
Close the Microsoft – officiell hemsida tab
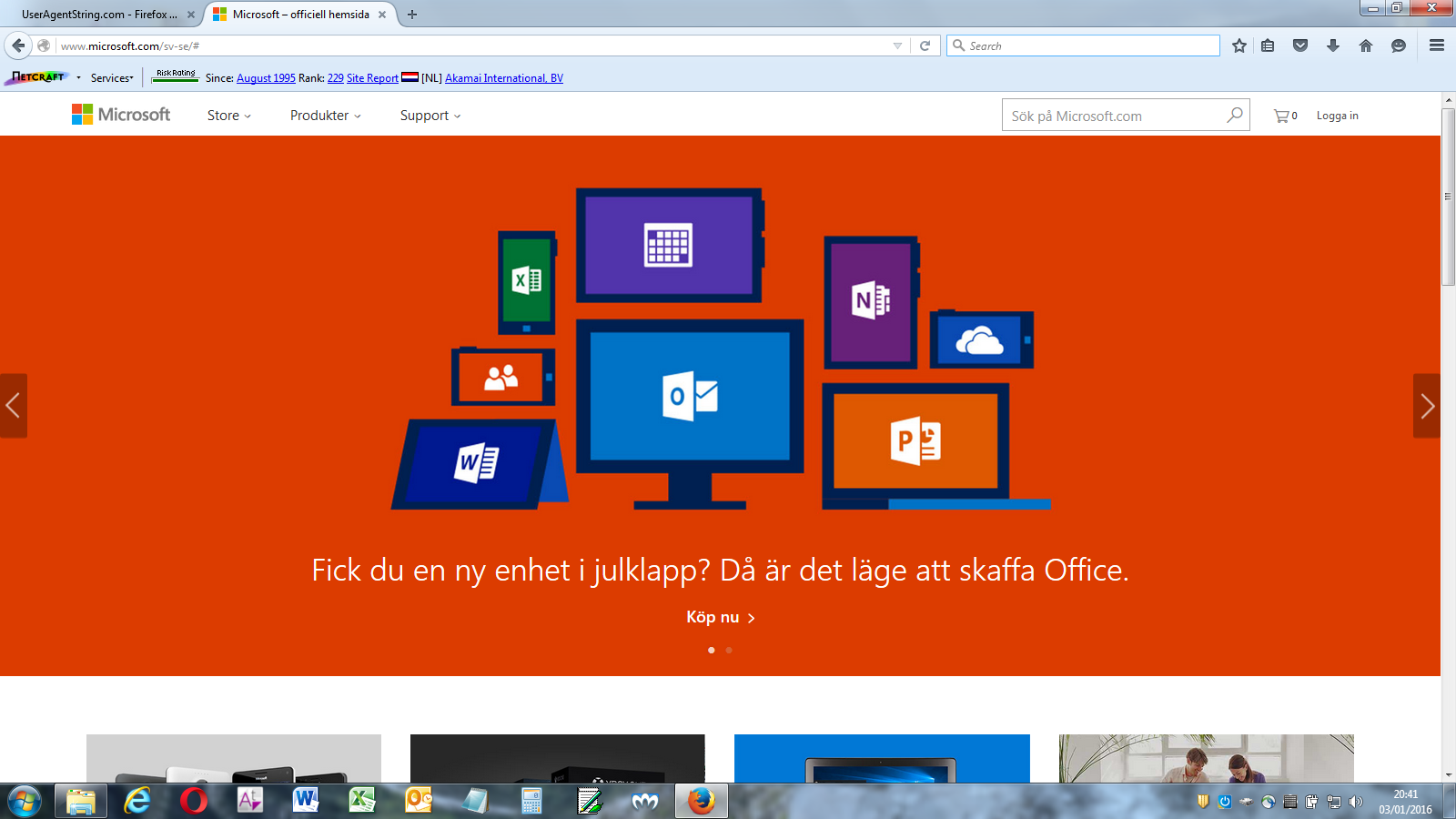[382, 15]
